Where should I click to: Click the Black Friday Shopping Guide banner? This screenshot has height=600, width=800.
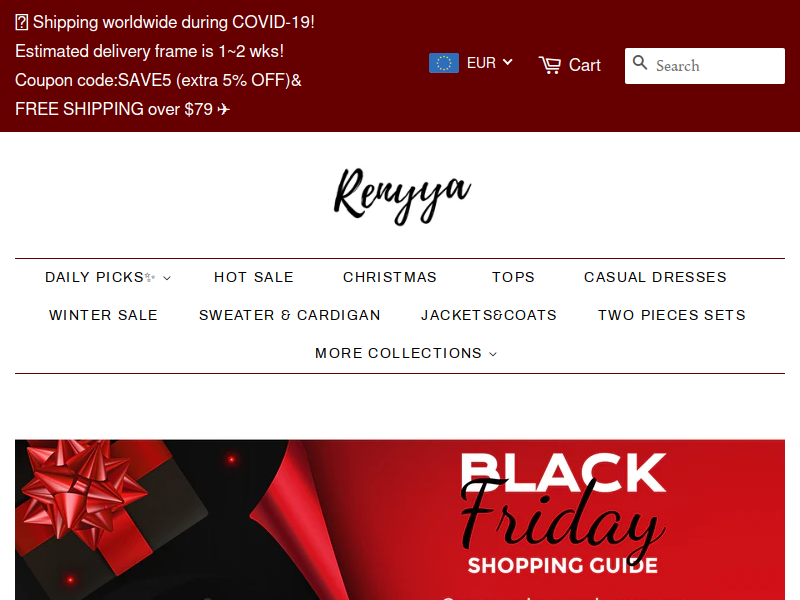(x=400, y=519)
